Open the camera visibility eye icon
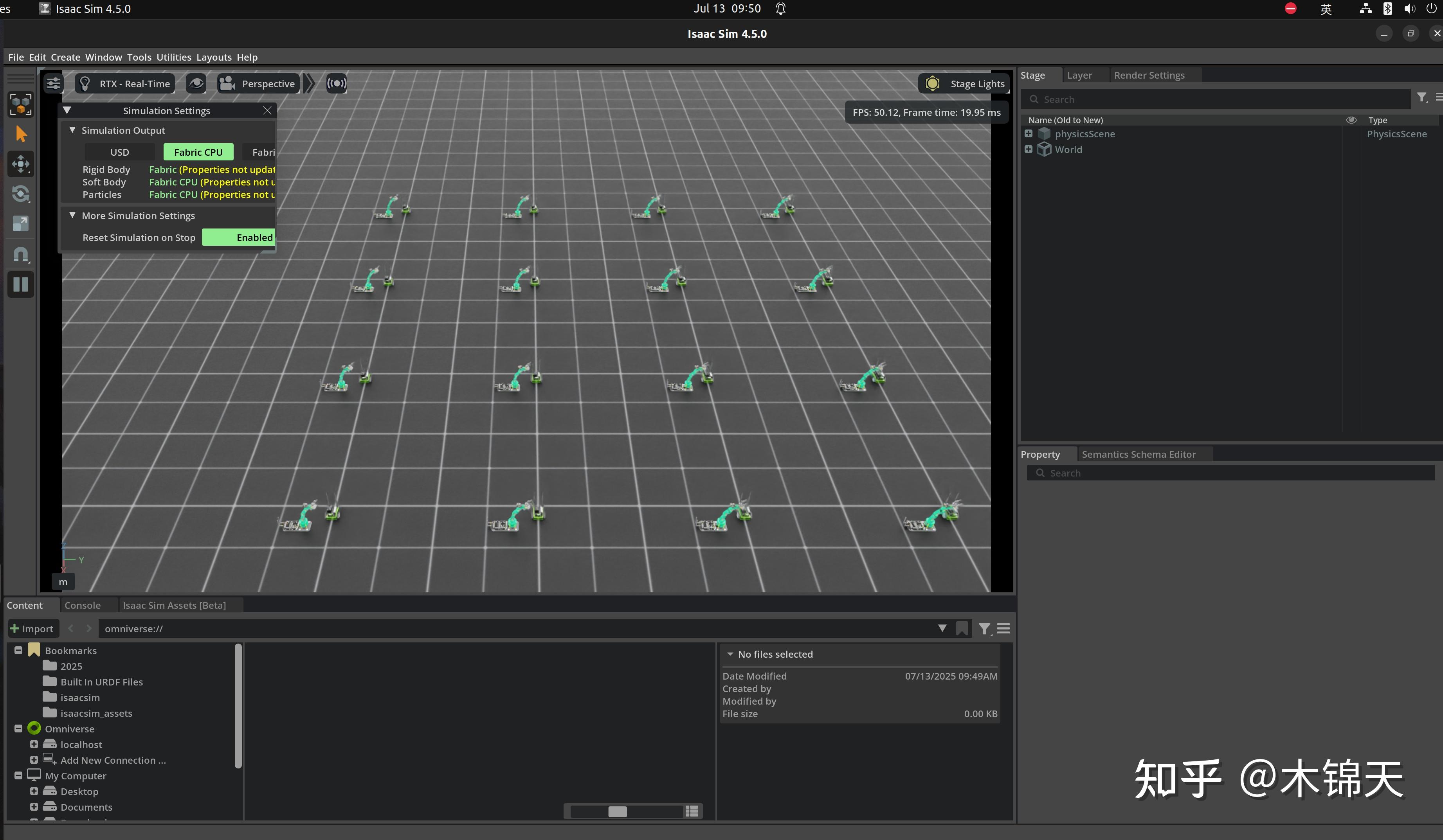Viewport: 1443px width, 840px height. [x=196, y=83]
